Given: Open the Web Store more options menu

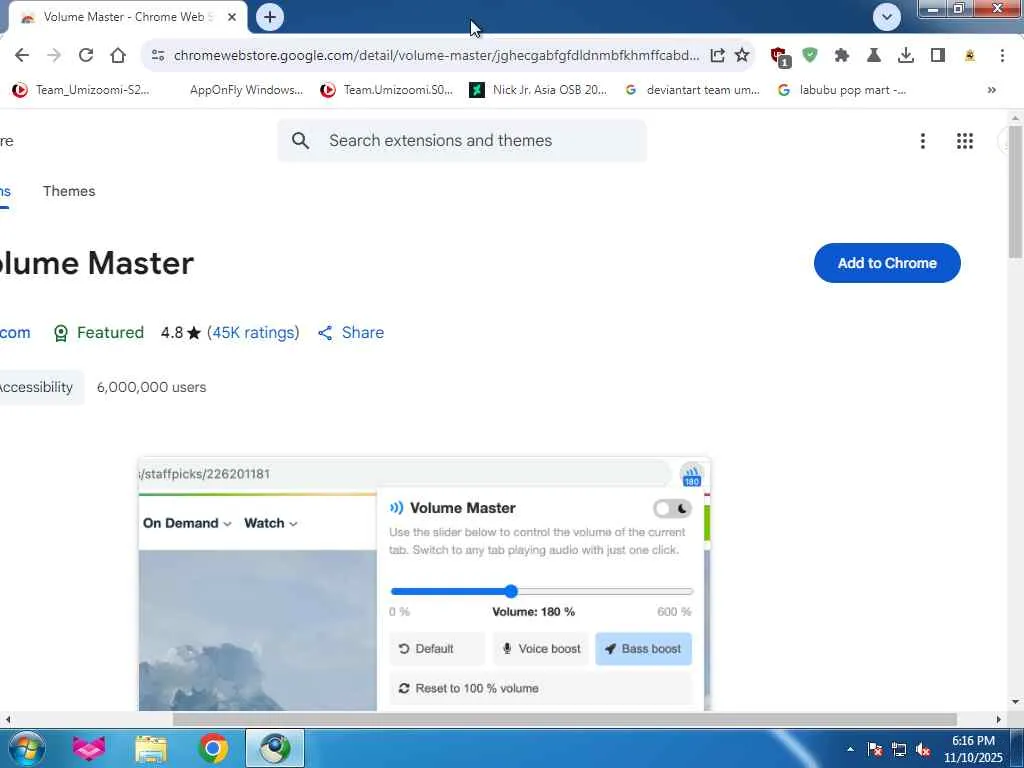Looking at the screenshot, I should pyautogui.click(x=923, y=141).
